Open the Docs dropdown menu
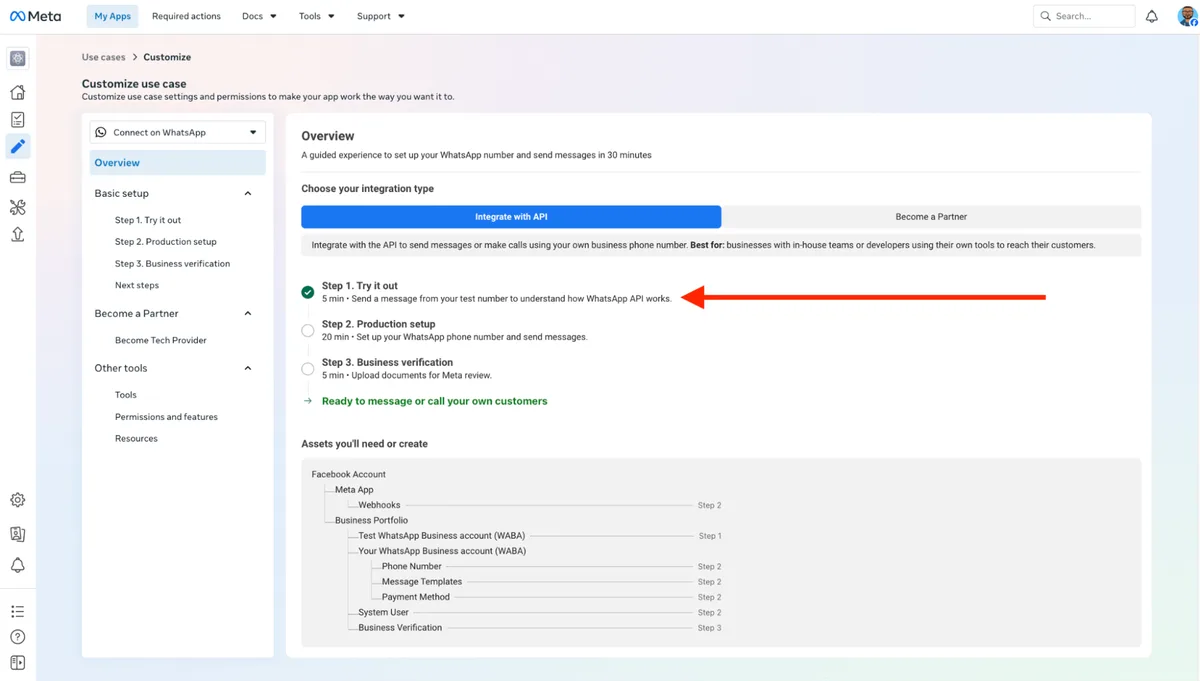The width and height of the screenshot is (1200, 681). click(259, 16)
